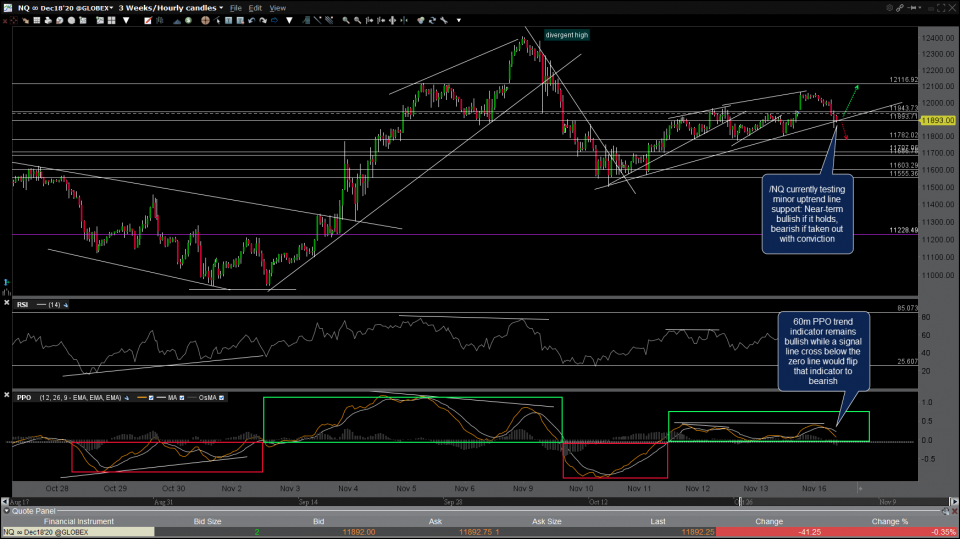Close the RSI indicator panel
960x539 pixels.
[x=6, y=303]
